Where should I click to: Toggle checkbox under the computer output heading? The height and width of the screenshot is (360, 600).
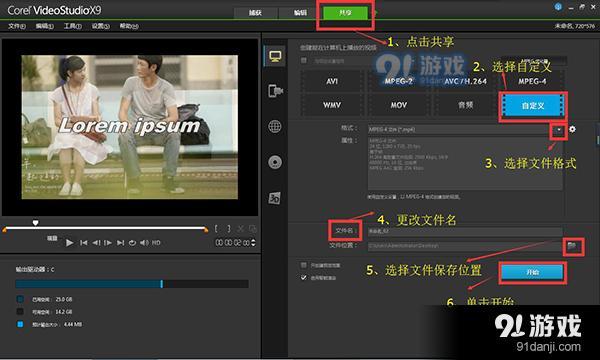(x=304, y=60)
